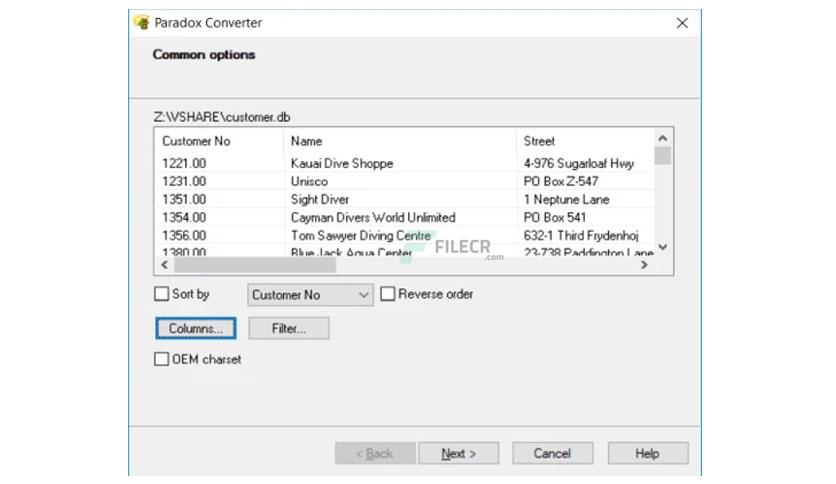Click the horizontal scroll right arrow
This screenshot has width=836, height=484.
tap(644, 265)
